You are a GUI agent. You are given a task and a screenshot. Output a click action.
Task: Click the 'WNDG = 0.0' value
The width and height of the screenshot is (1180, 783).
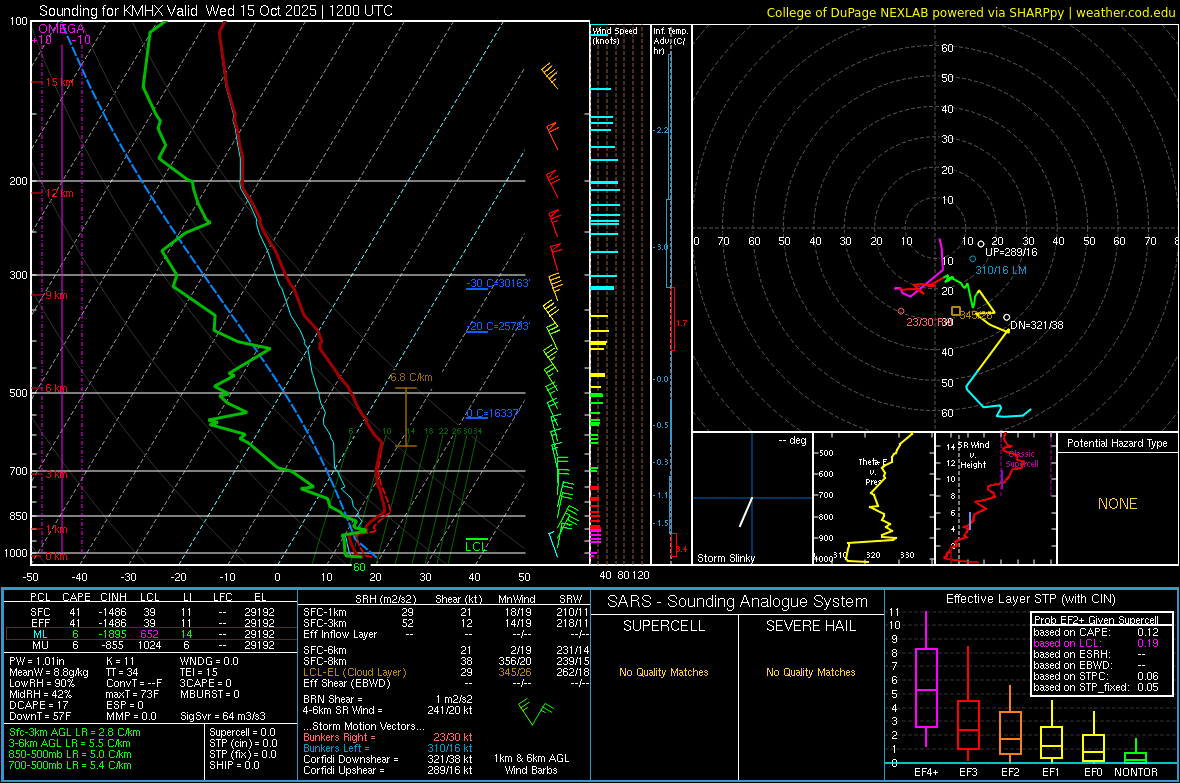coord(208,661)
